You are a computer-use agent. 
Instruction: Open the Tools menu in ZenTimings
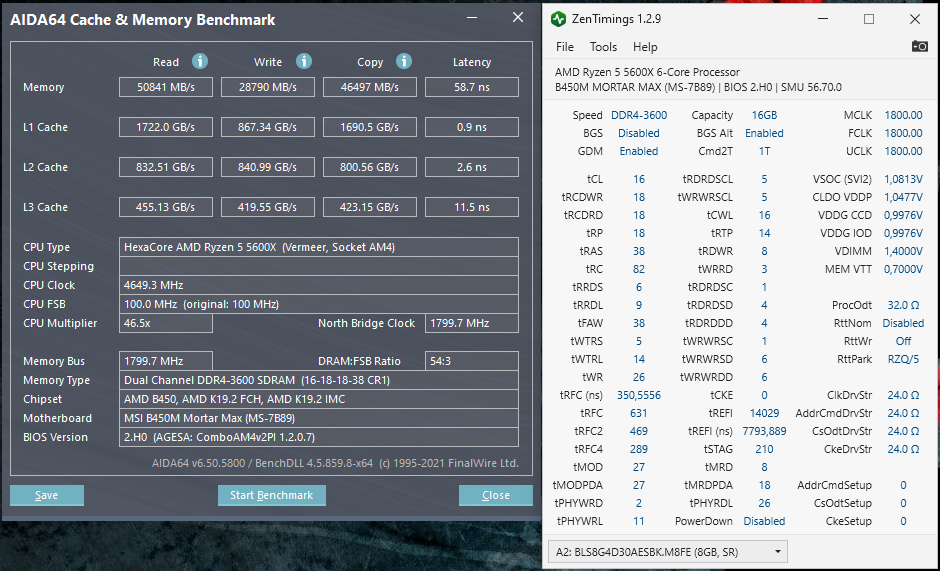tap(603, 47)
